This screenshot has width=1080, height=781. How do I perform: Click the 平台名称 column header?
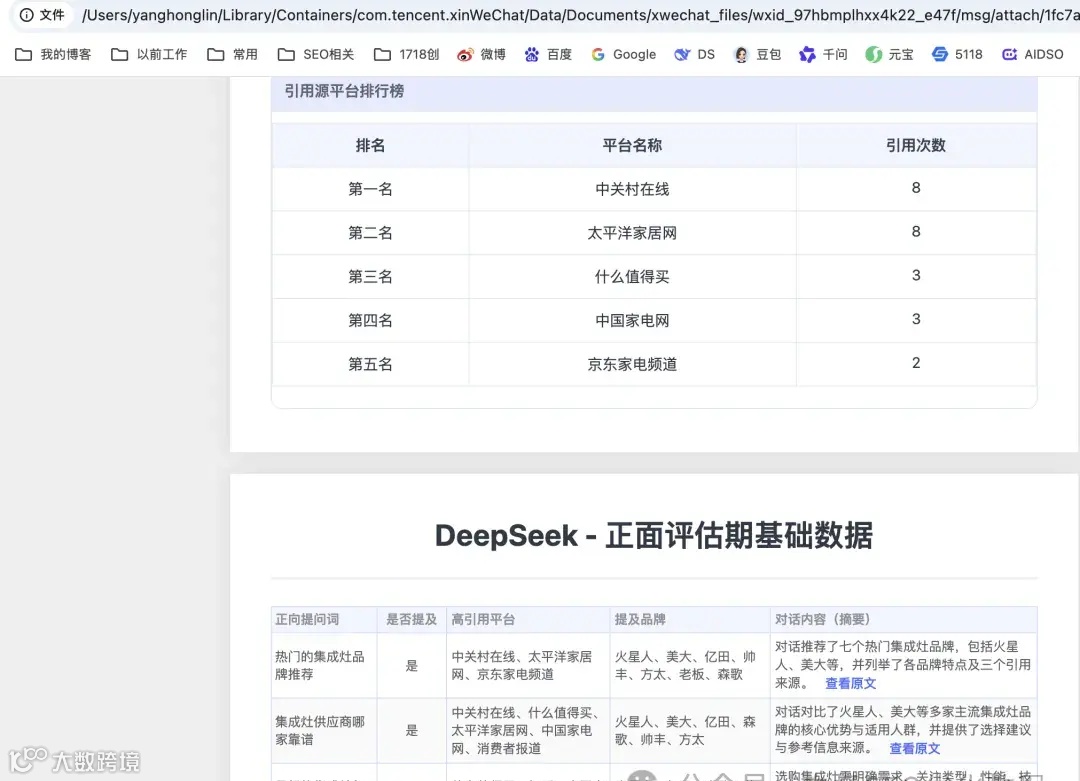[632, 145]
